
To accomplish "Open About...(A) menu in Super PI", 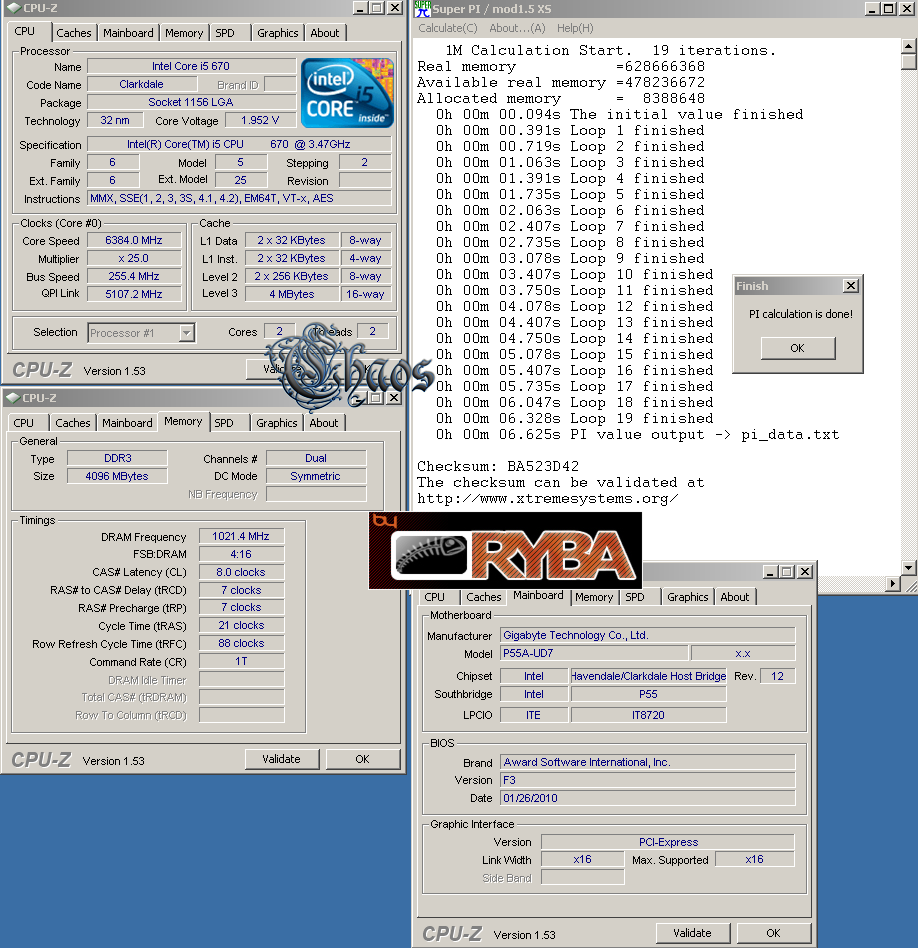I will click(517, 28).
